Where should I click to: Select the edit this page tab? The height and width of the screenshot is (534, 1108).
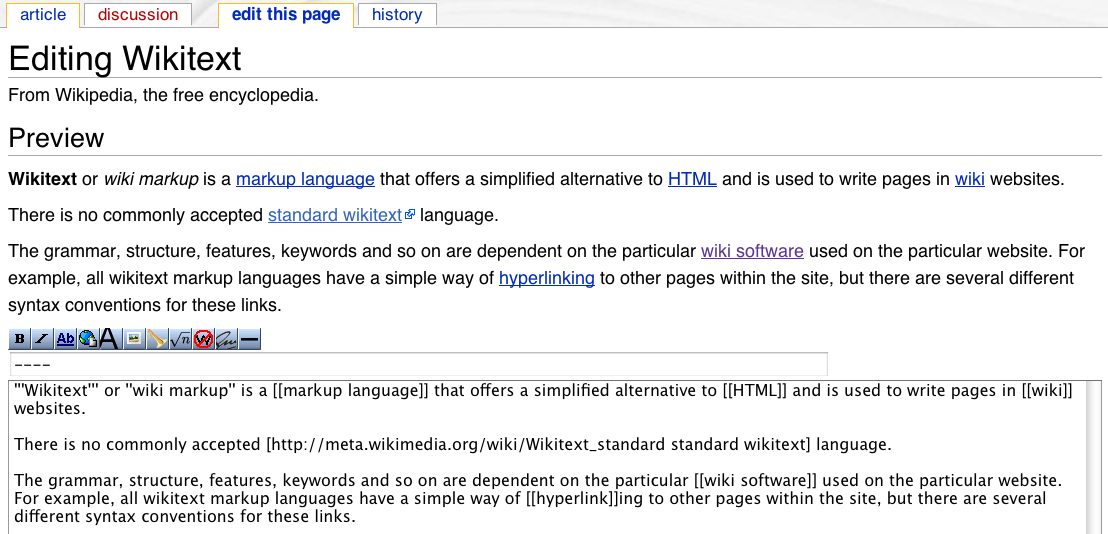(285, 15)
